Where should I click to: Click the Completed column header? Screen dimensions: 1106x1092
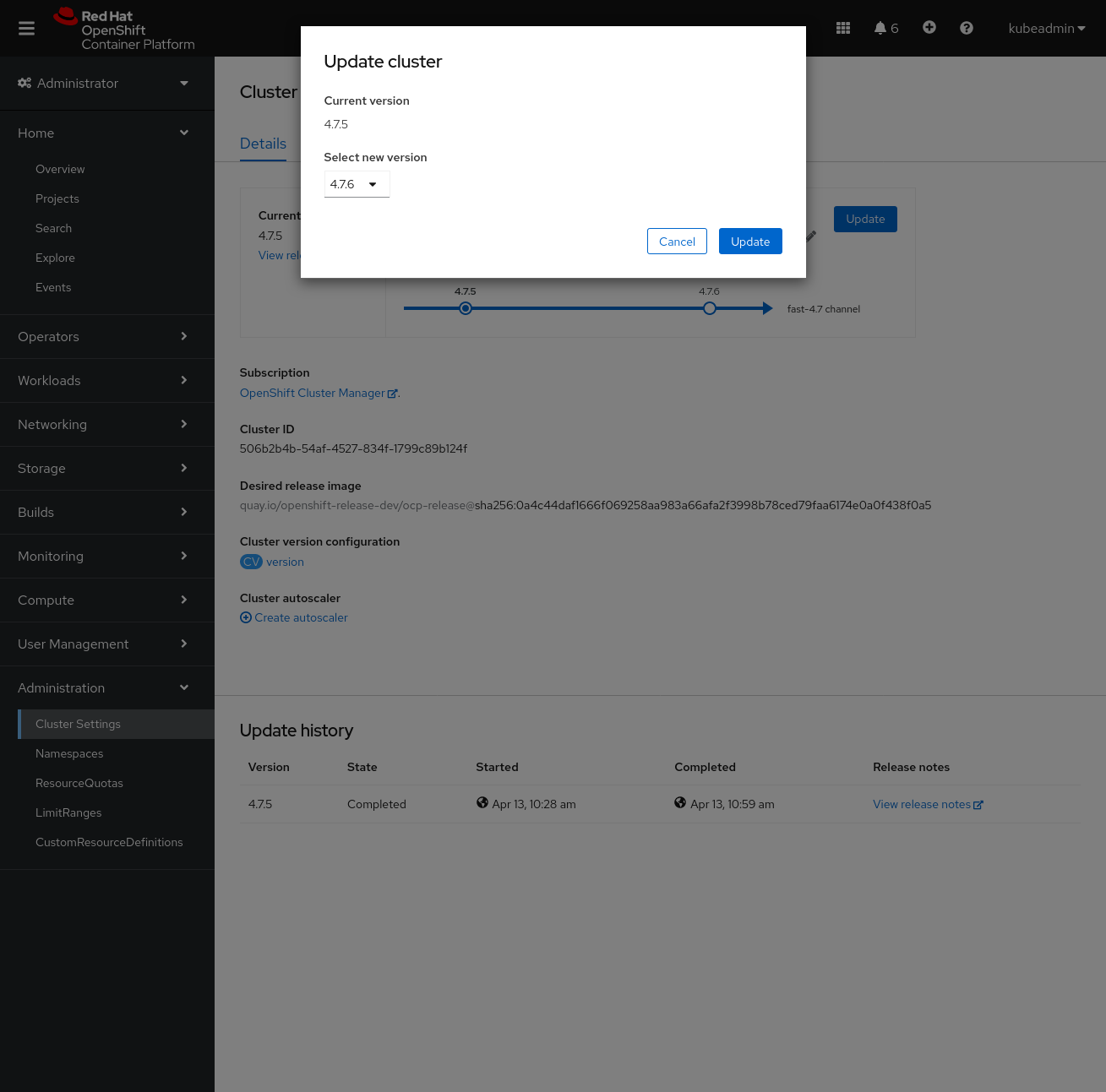pyautogui.click(x=705, y=767)
